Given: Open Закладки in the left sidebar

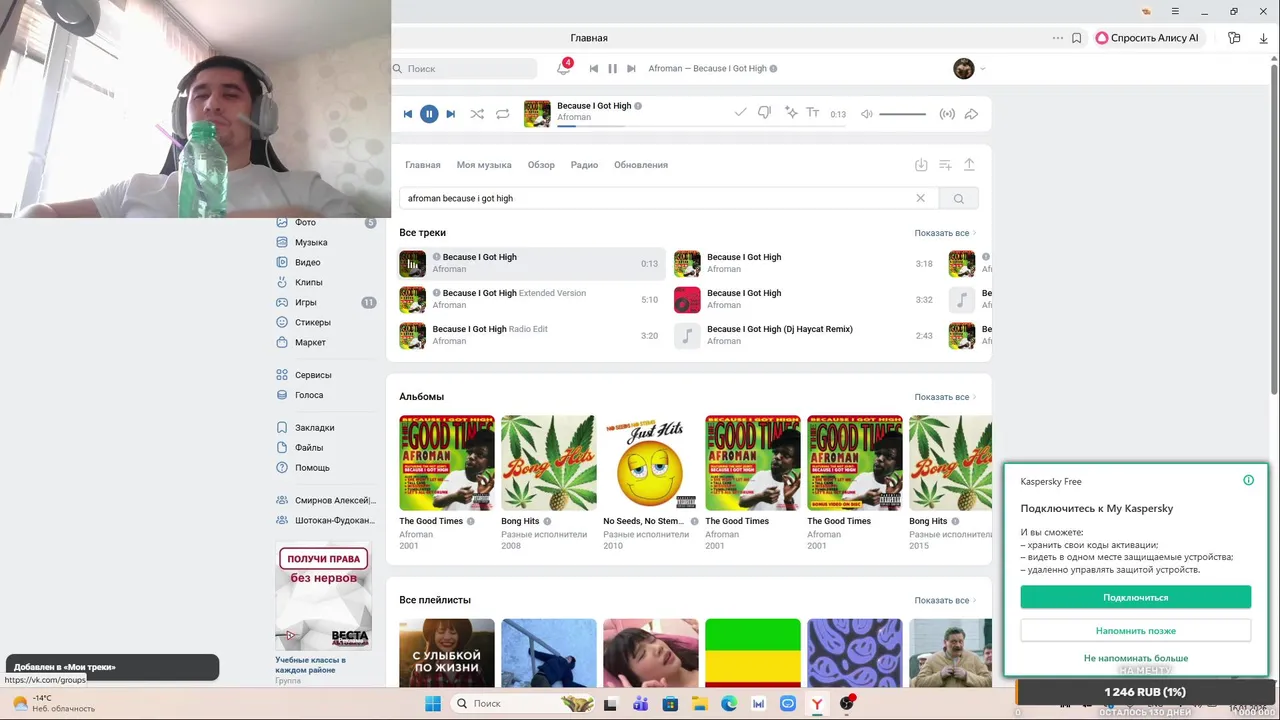Looking at the screenshot, I should point(315,428).
